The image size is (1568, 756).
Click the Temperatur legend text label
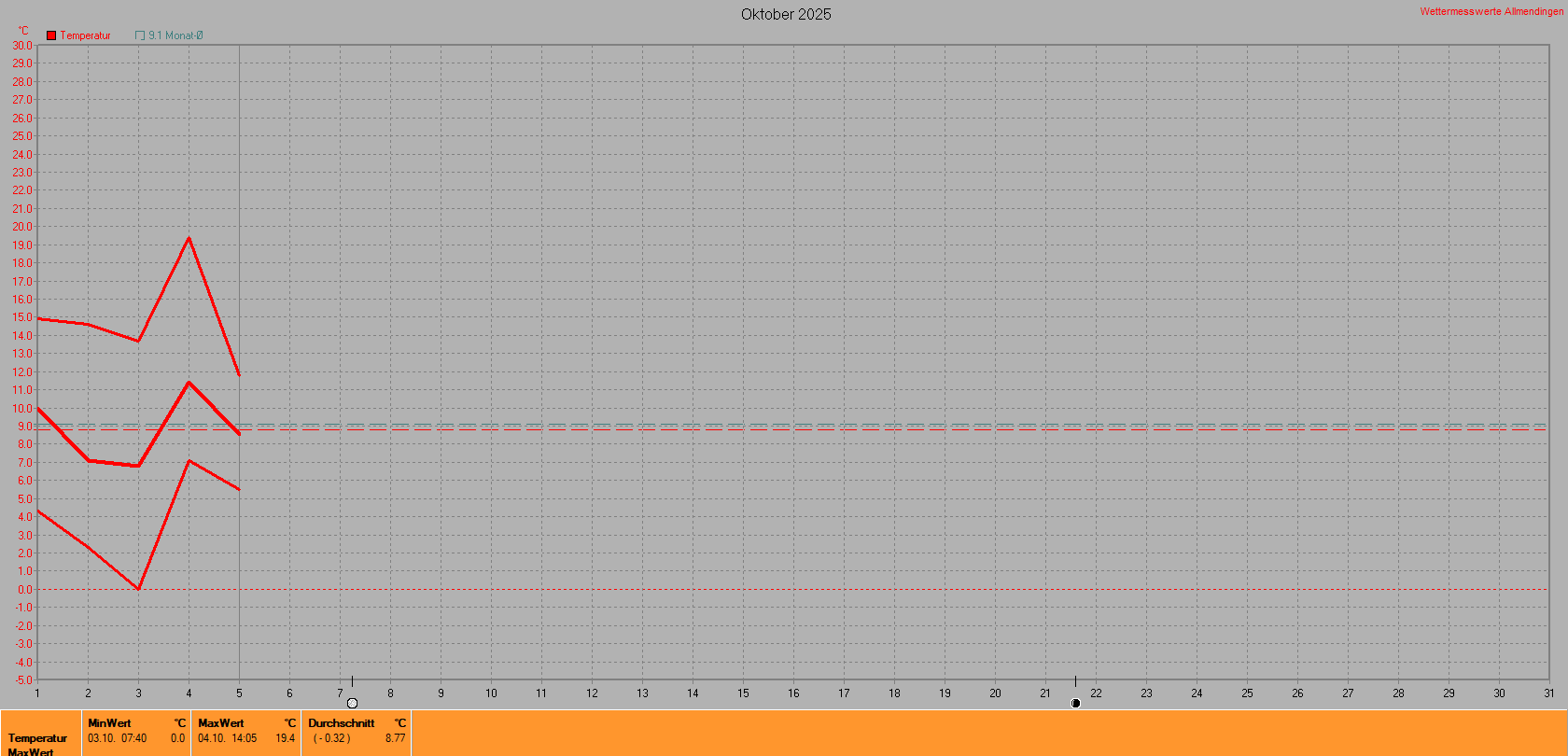[85, 35]
